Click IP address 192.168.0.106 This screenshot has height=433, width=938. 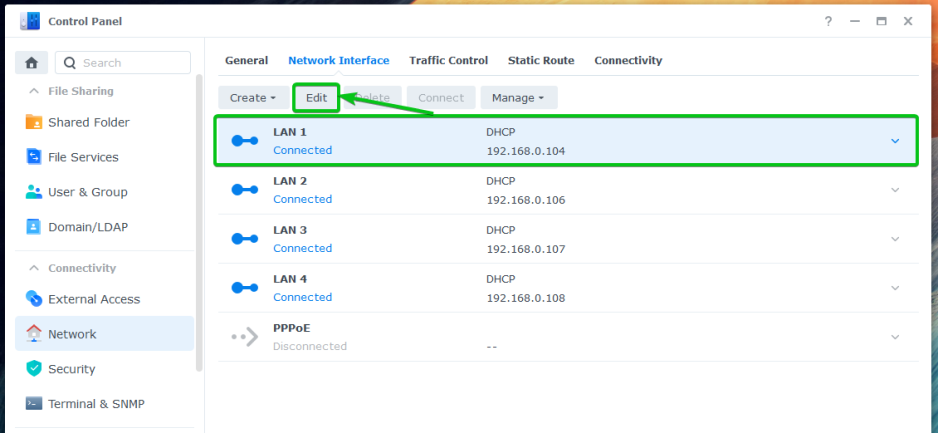point(526,200)
